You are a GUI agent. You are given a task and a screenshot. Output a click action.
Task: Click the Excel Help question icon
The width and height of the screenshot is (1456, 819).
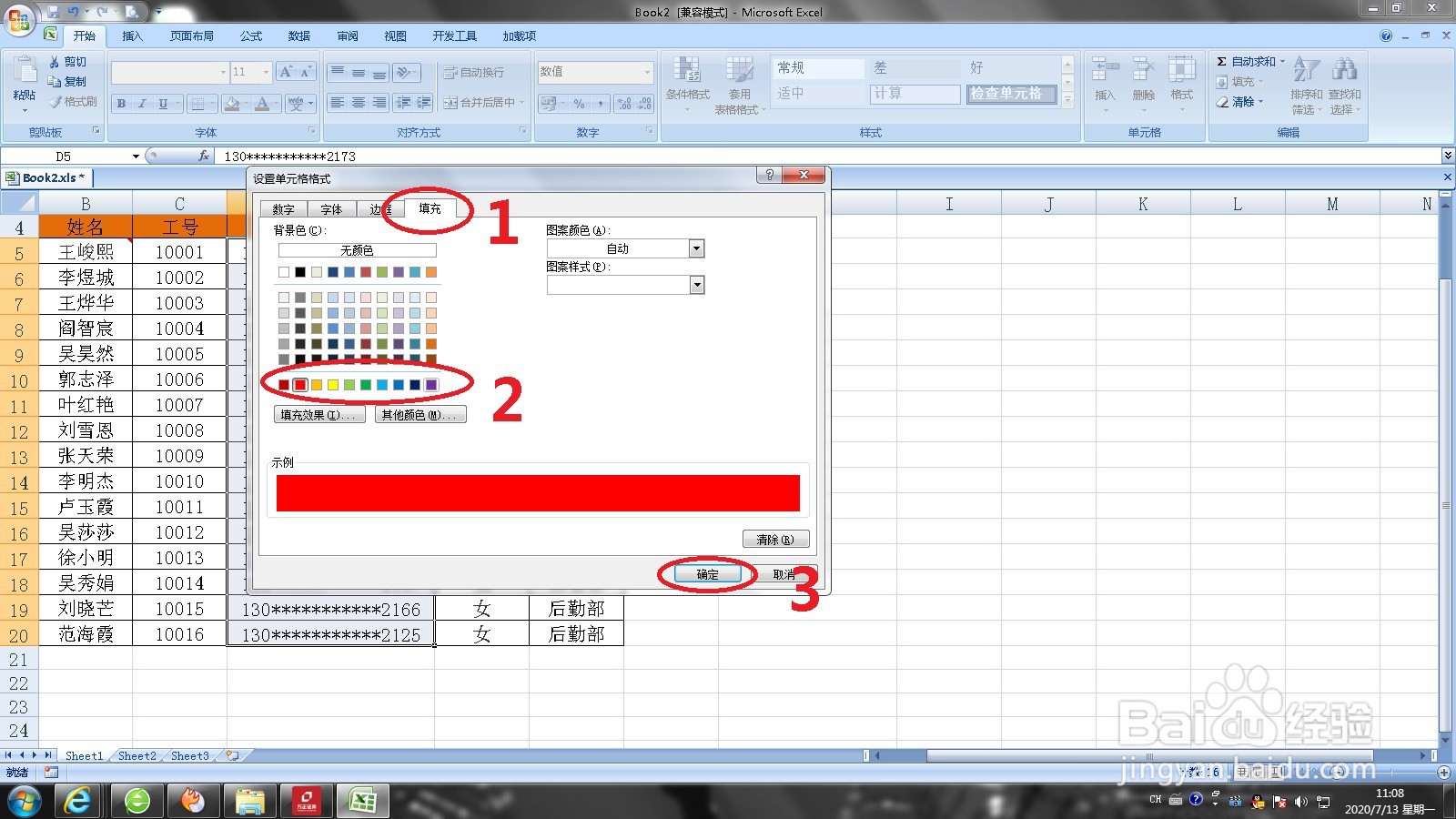pyautogui.click(x=1386, y=36)
